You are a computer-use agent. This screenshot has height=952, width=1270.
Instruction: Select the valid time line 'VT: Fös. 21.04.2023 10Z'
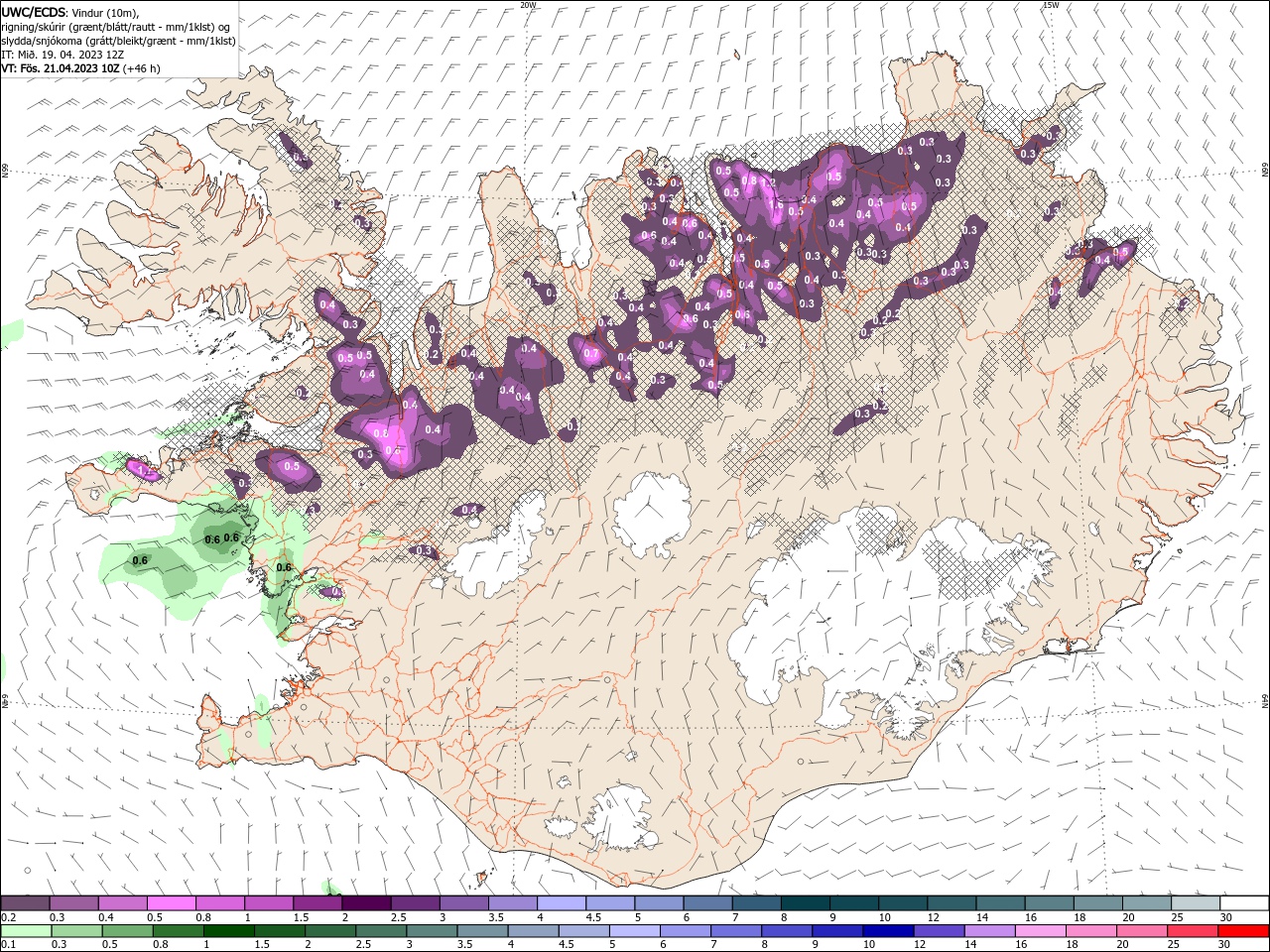[x=62, y=68]
